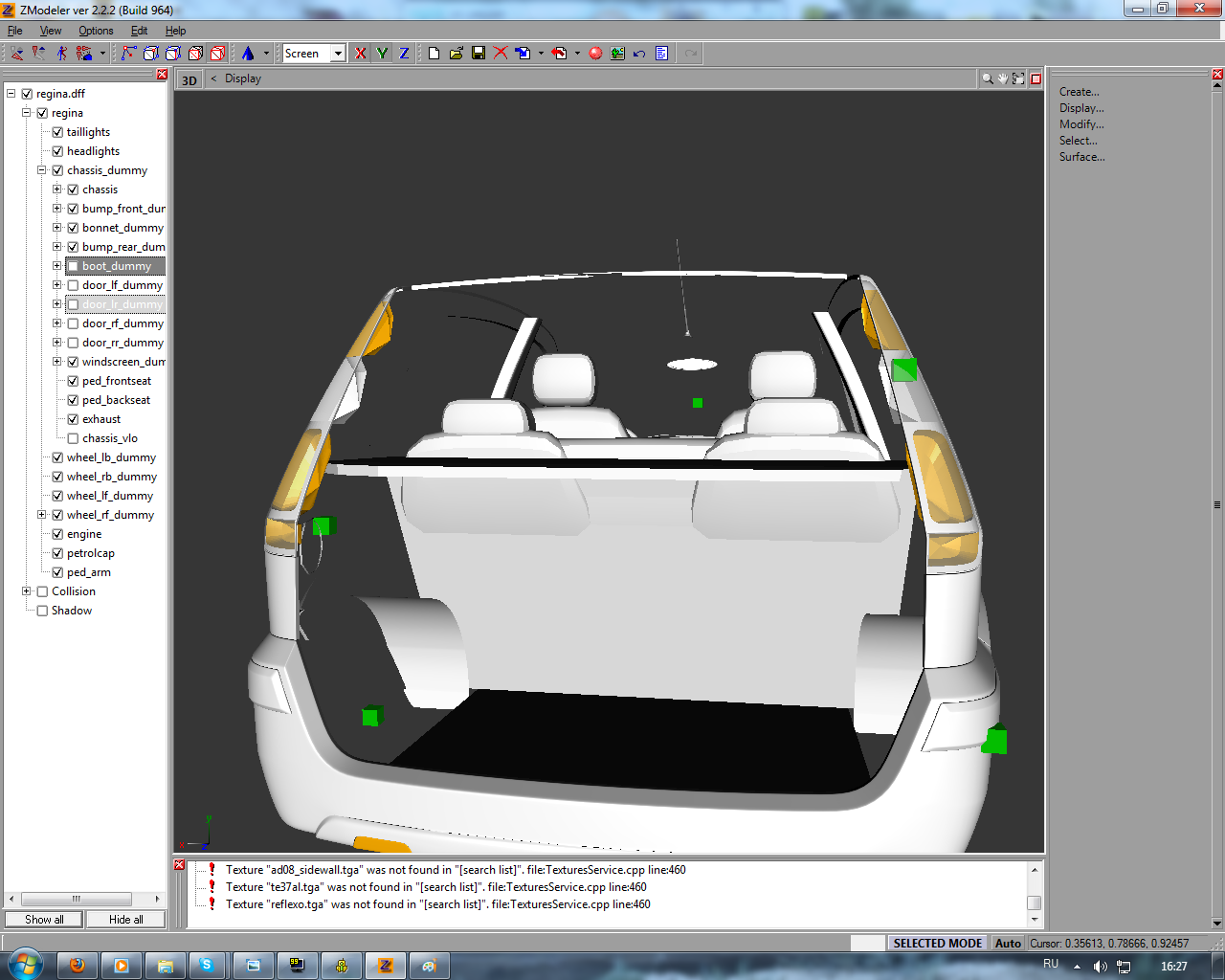Toggle the Z axis constraint
This screenshot has height=980, width=1225.
coord(404,54)
